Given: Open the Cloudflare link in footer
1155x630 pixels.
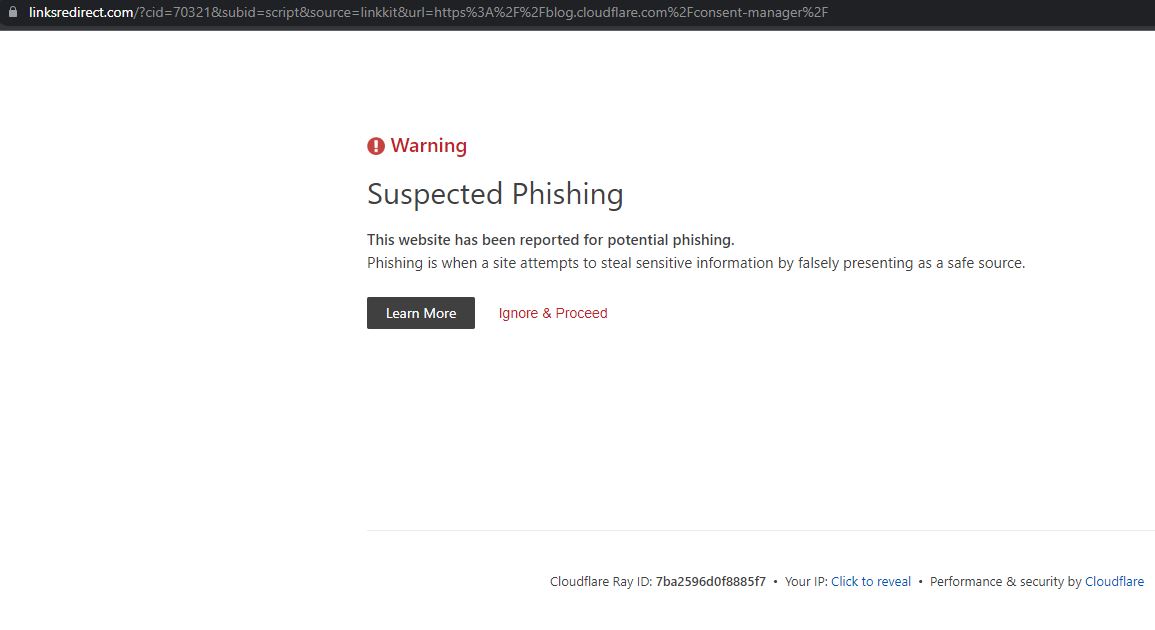Looking at the screenshot, I should (x=1114, y=581).
